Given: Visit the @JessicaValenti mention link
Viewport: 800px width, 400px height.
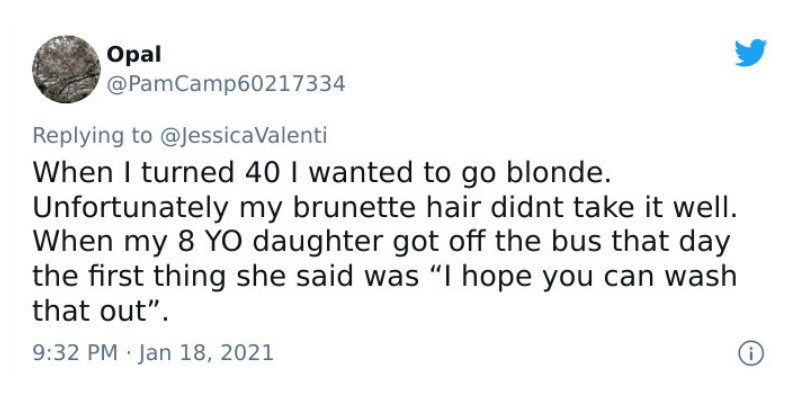Looking at the screenshot, I should tap(243, 136).
